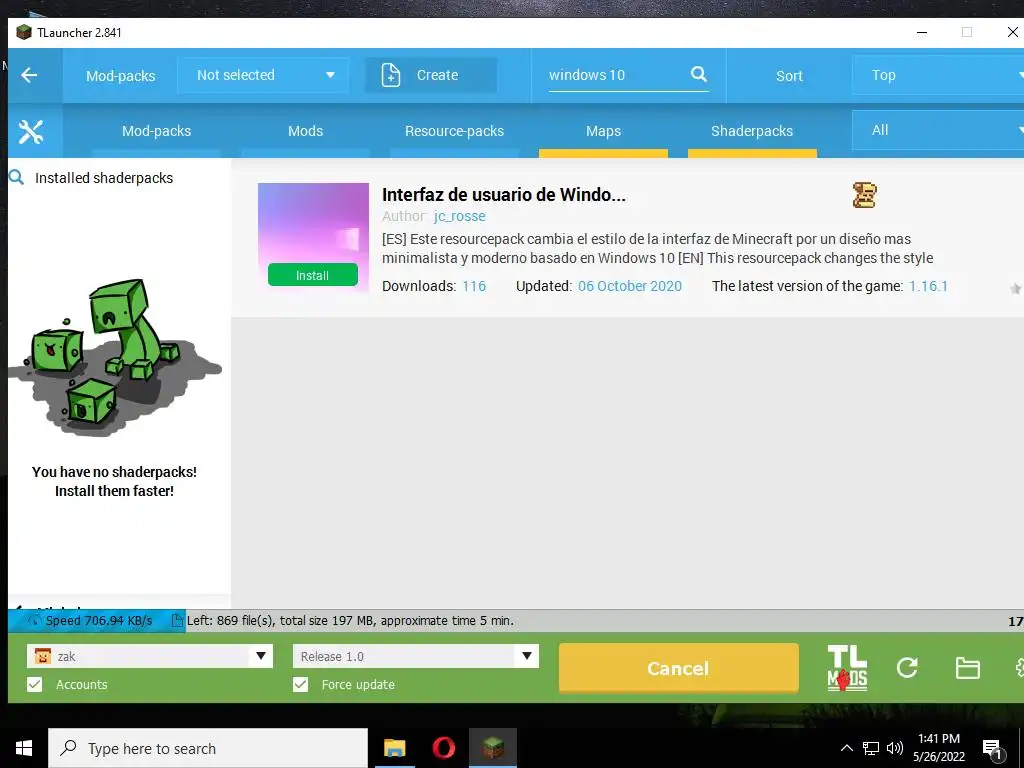Open the All filter dropdown
The image size is (1024, 768).
(x=938, y=130)
